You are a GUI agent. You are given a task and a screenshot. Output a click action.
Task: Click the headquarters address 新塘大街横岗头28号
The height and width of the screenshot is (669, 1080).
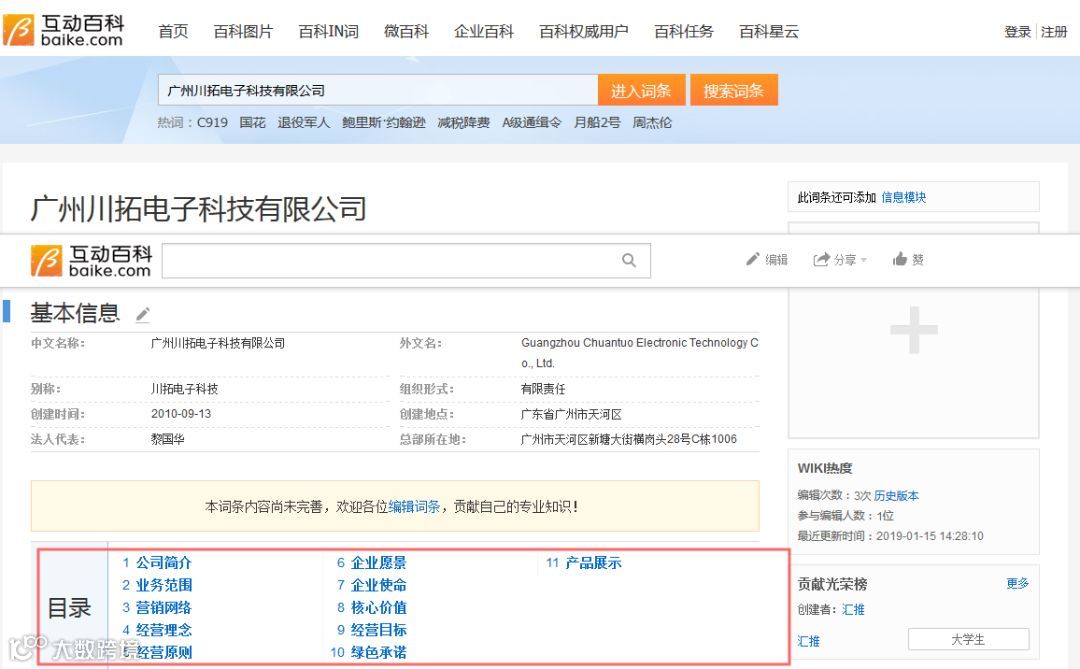coord(634,439)
